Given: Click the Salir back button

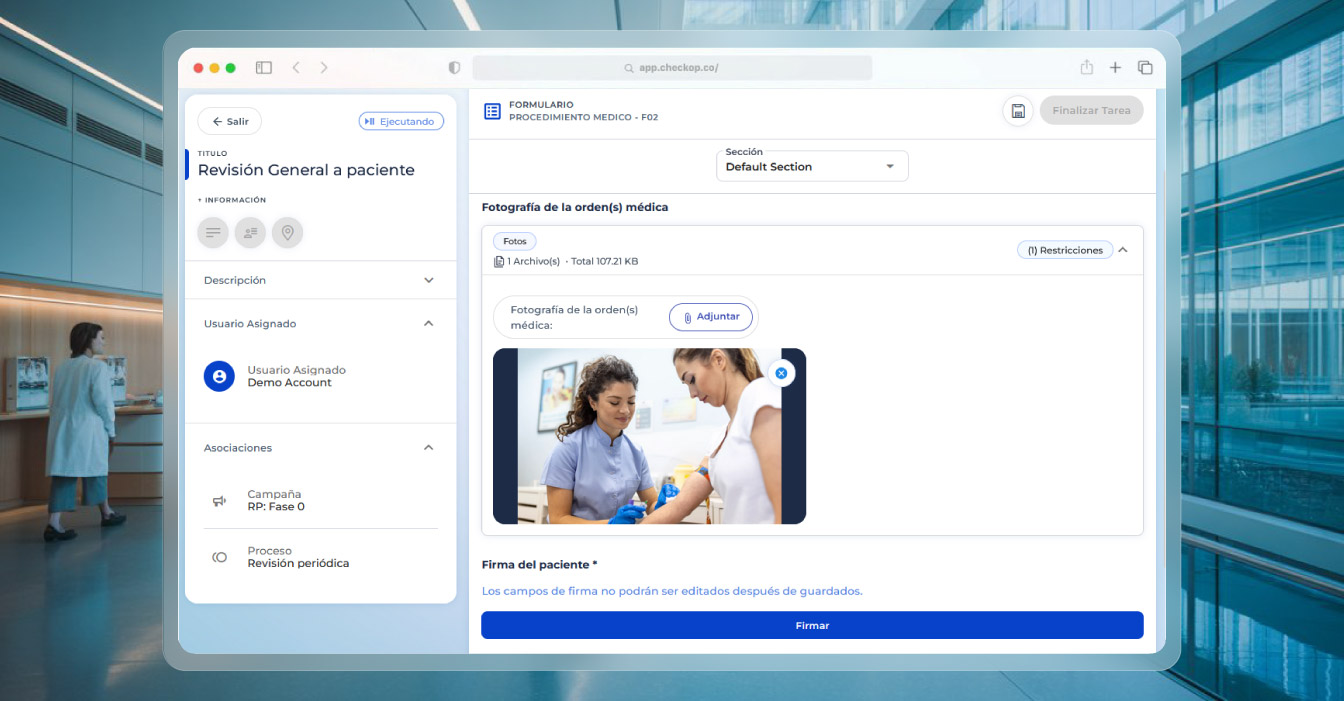Looking at the screenshot, I should [x=230, y=121].
